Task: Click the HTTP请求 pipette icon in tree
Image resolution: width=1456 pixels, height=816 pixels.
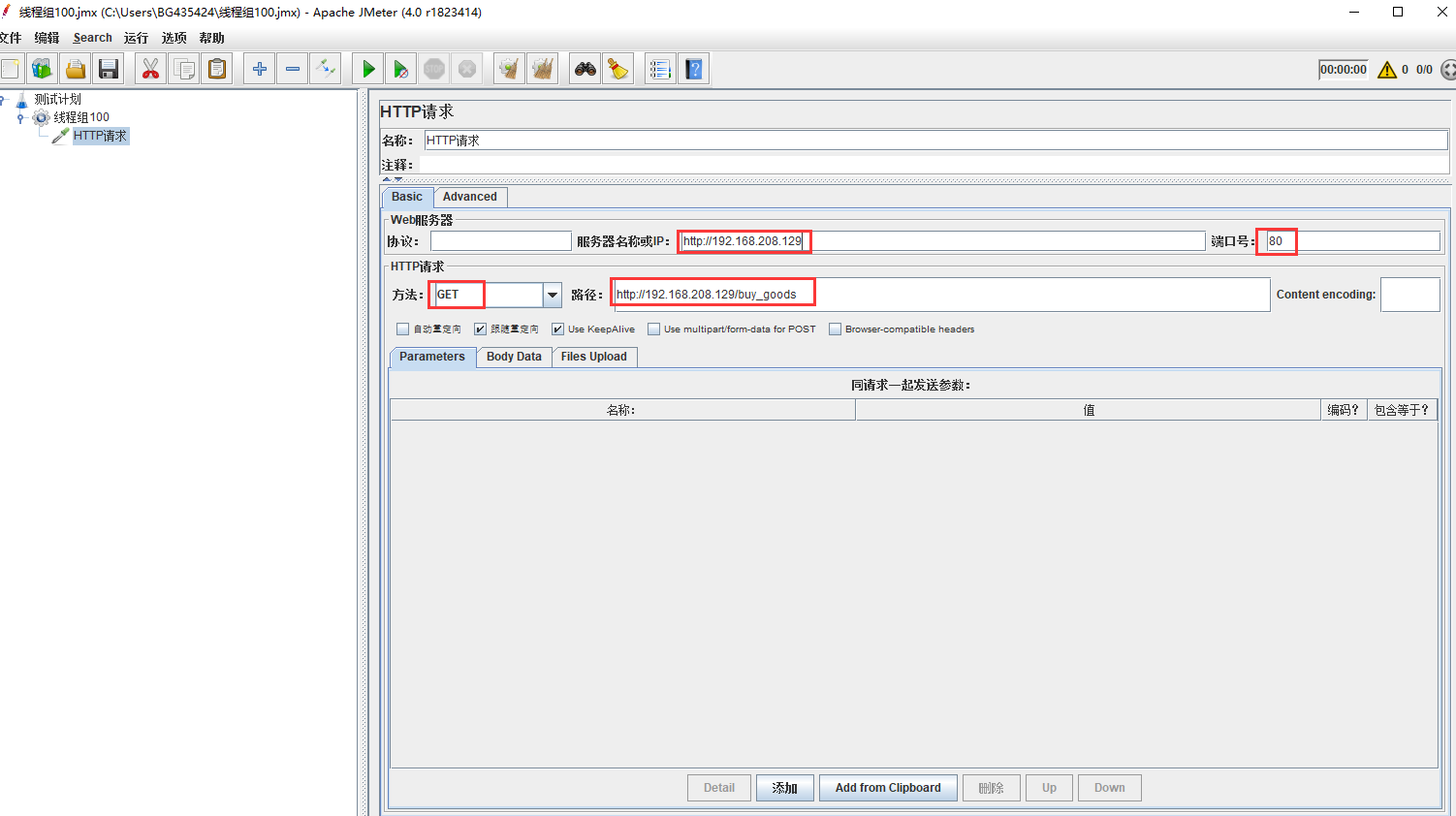Action: (x=61, y=136)
